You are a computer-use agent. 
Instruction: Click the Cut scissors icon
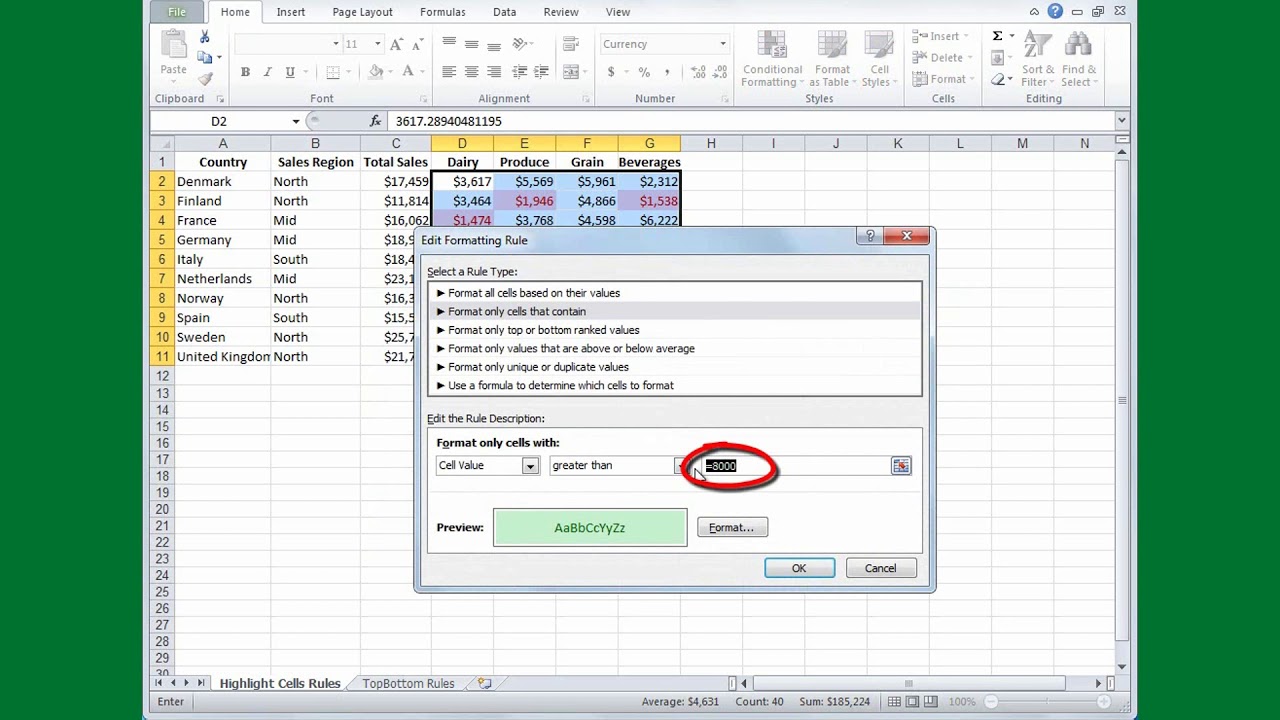[205, 37]
